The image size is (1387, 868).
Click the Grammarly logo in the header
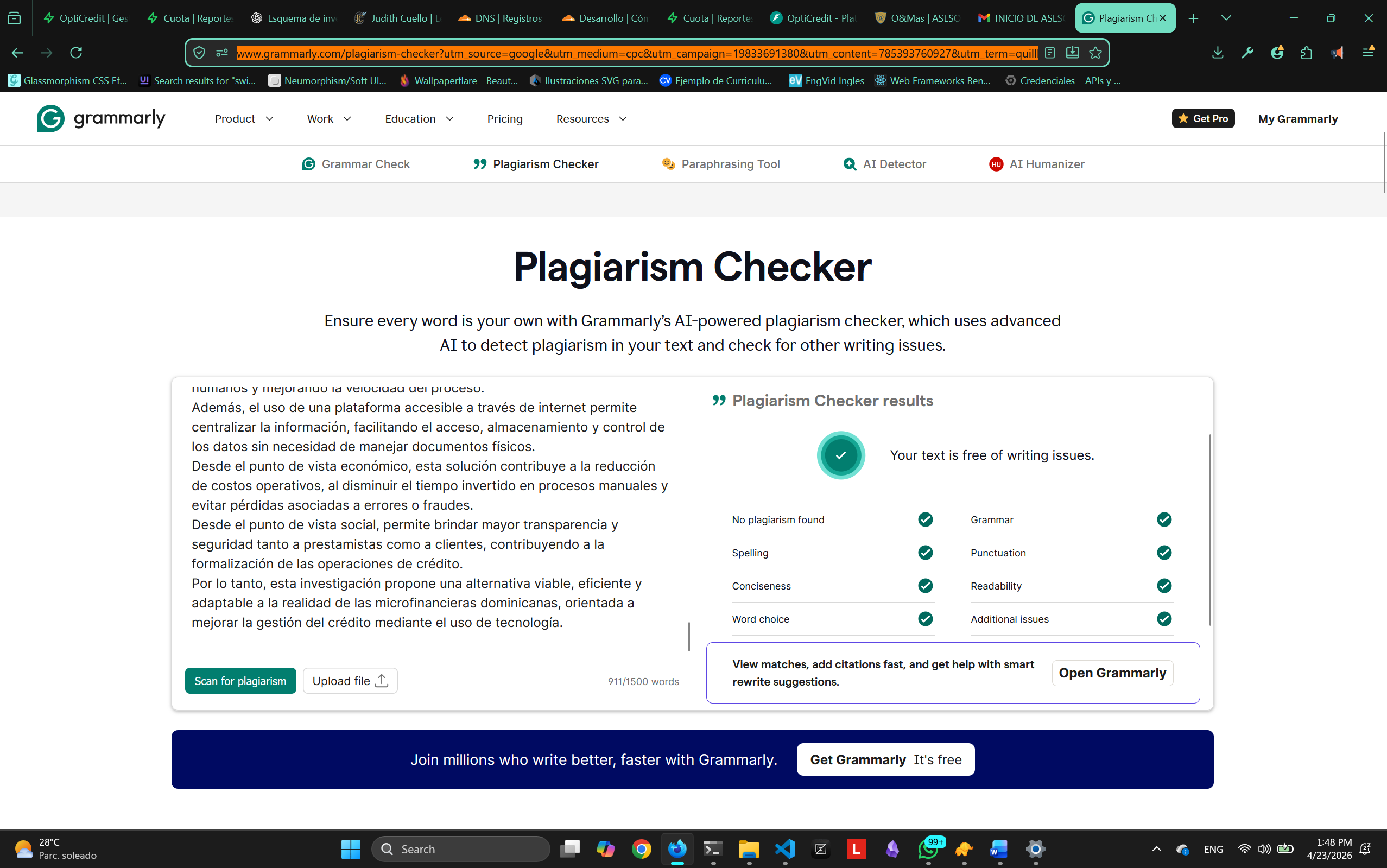pos(101,119)
